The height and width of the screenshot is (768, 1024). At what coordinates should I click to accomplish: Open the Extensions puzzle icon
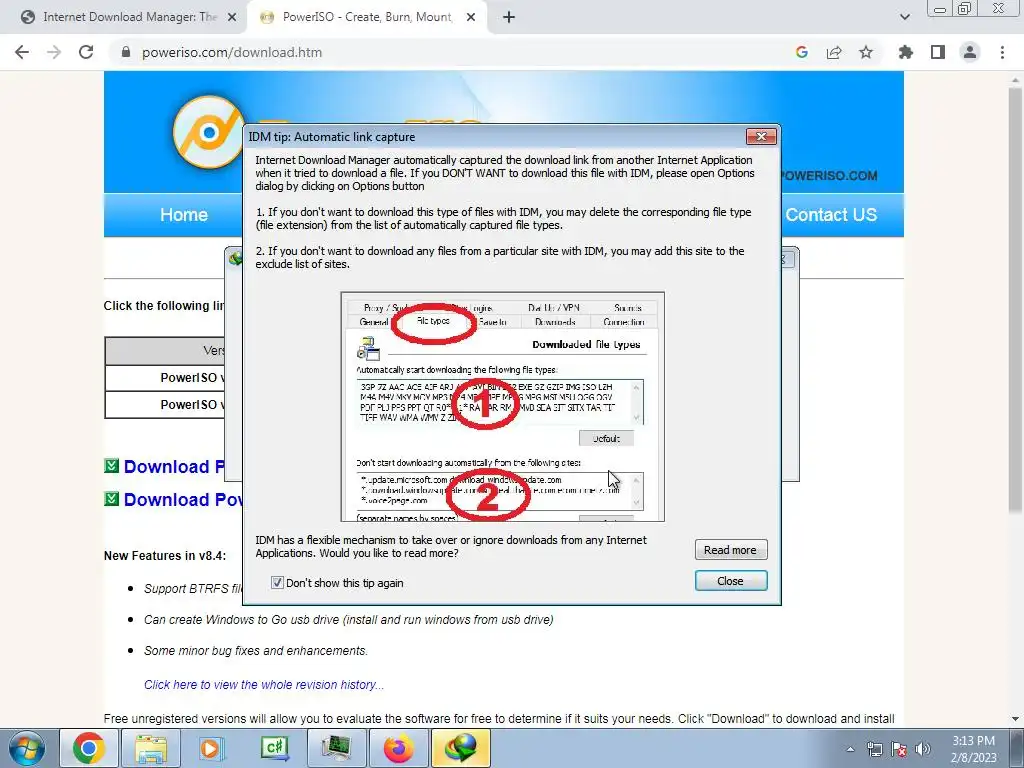tap(906, 52)
